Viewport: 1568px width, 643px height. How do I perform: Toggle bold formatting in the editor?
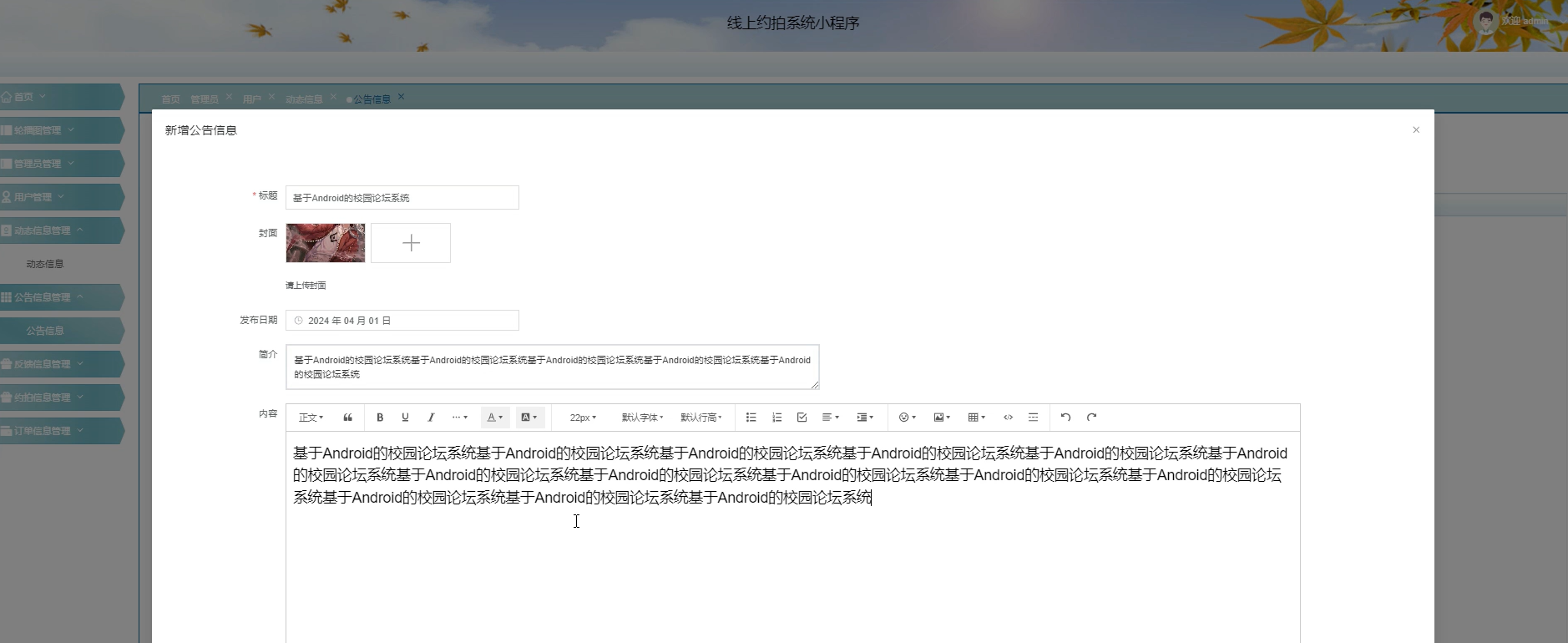point(380,418)
